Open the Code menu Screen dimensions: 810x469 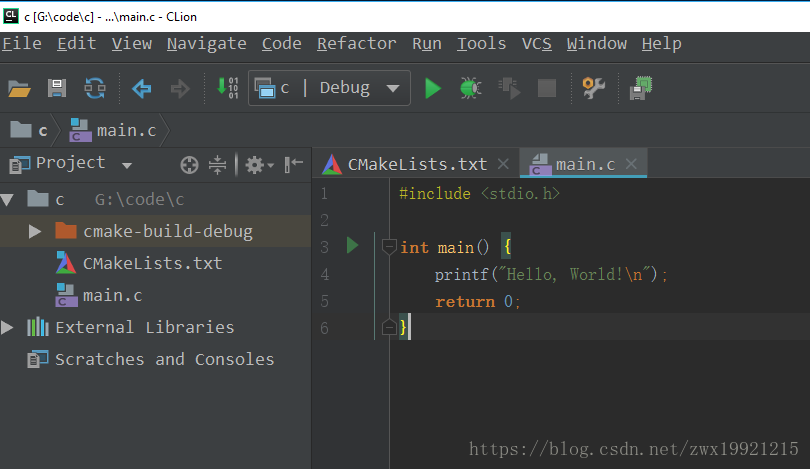[x=282, y=44]
